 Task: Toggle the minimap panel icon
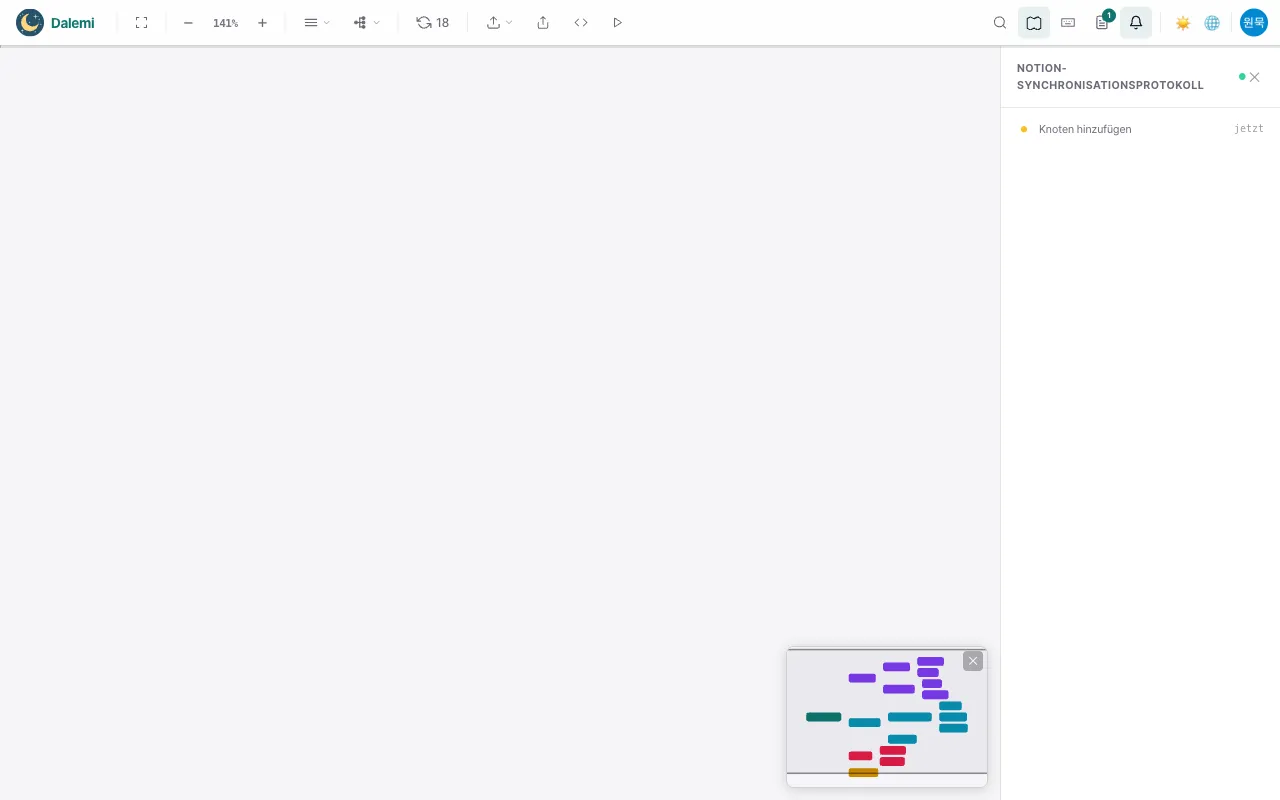pos(1034,22)
